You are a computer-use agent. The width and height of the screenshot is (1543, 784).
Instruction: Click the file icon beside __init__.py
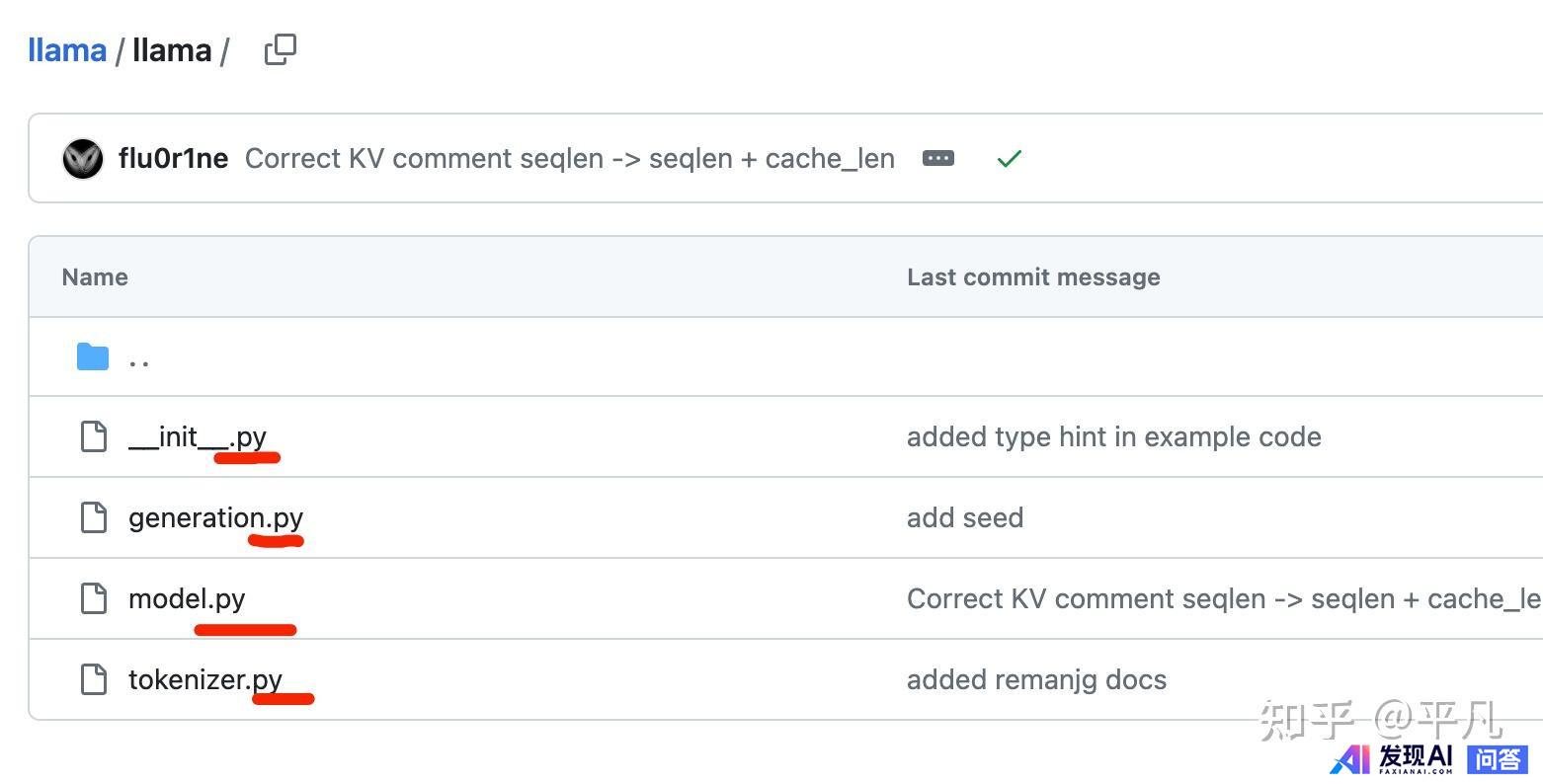point(94,436)
